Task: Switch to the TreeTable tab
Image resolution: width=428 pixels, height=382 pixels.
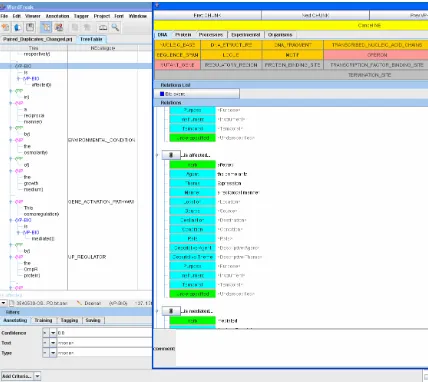Action: click(x=91, y=39)
